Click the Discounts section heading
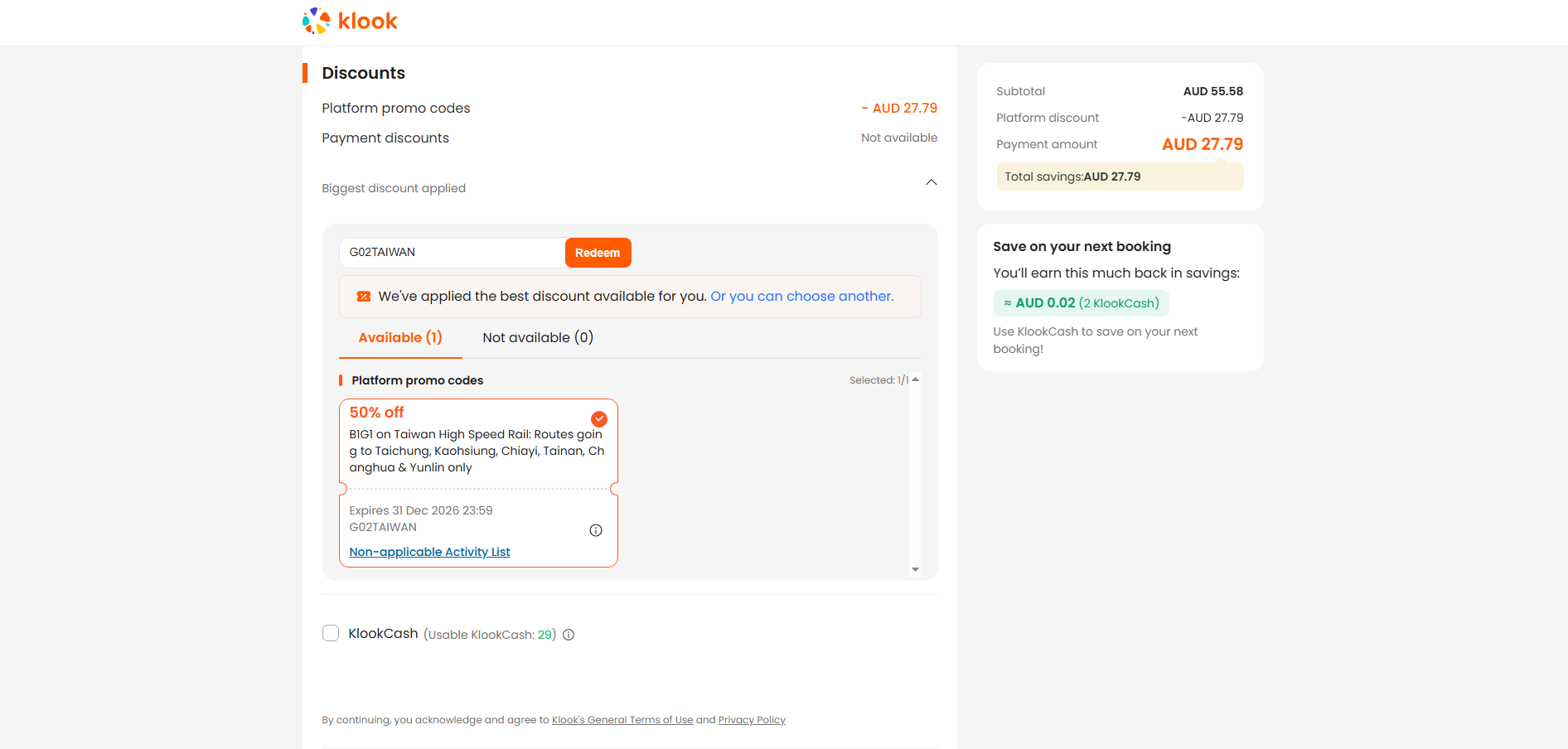The width and height of the screenshot is (1568, 749). point(364,73)
